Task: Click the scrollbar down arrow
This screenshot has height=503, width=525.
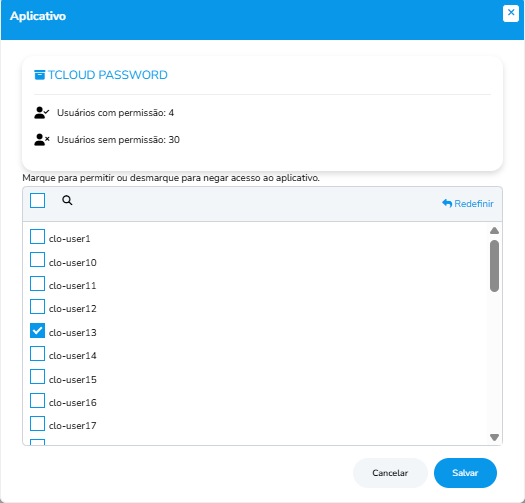Action: pos(494,437)
